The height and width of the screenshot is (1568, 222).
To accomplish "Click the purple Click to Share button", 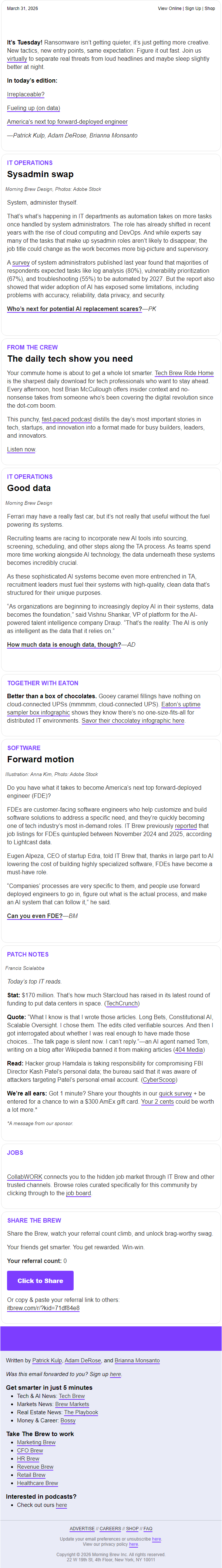I will pos(40,1281).
